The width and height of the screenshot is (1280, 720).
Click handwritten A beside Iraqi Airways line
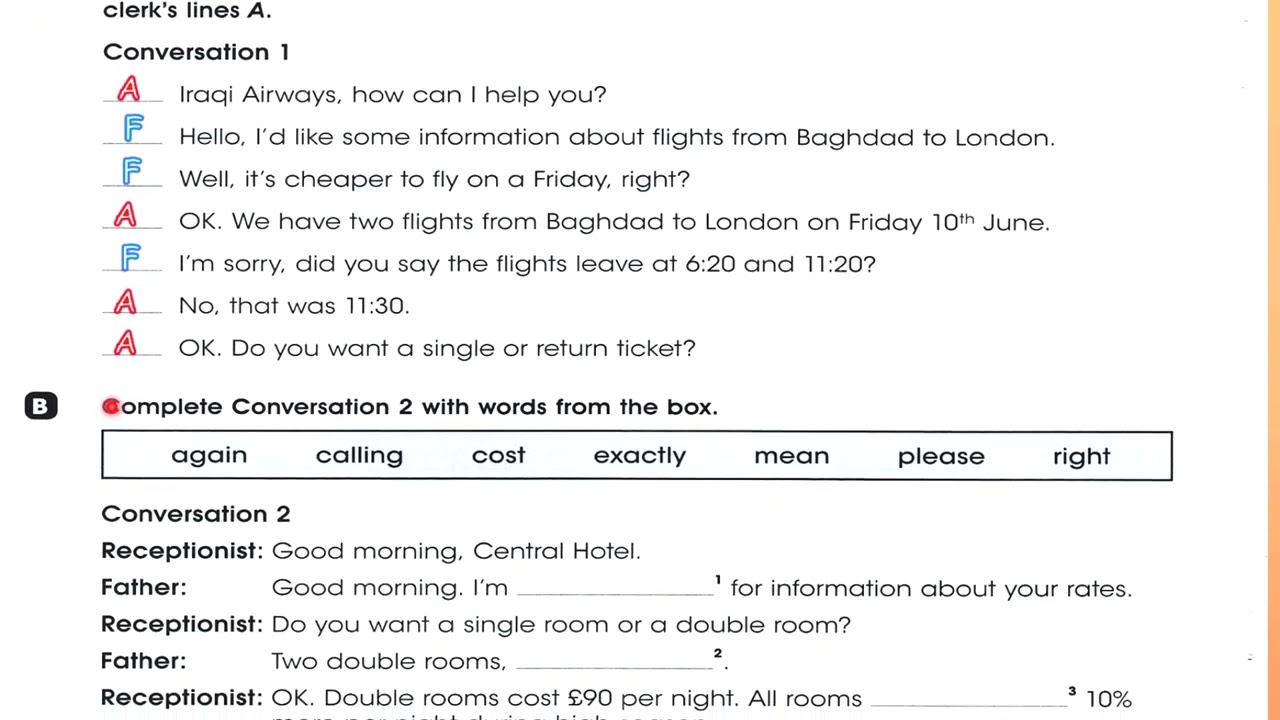pos(129,91)
